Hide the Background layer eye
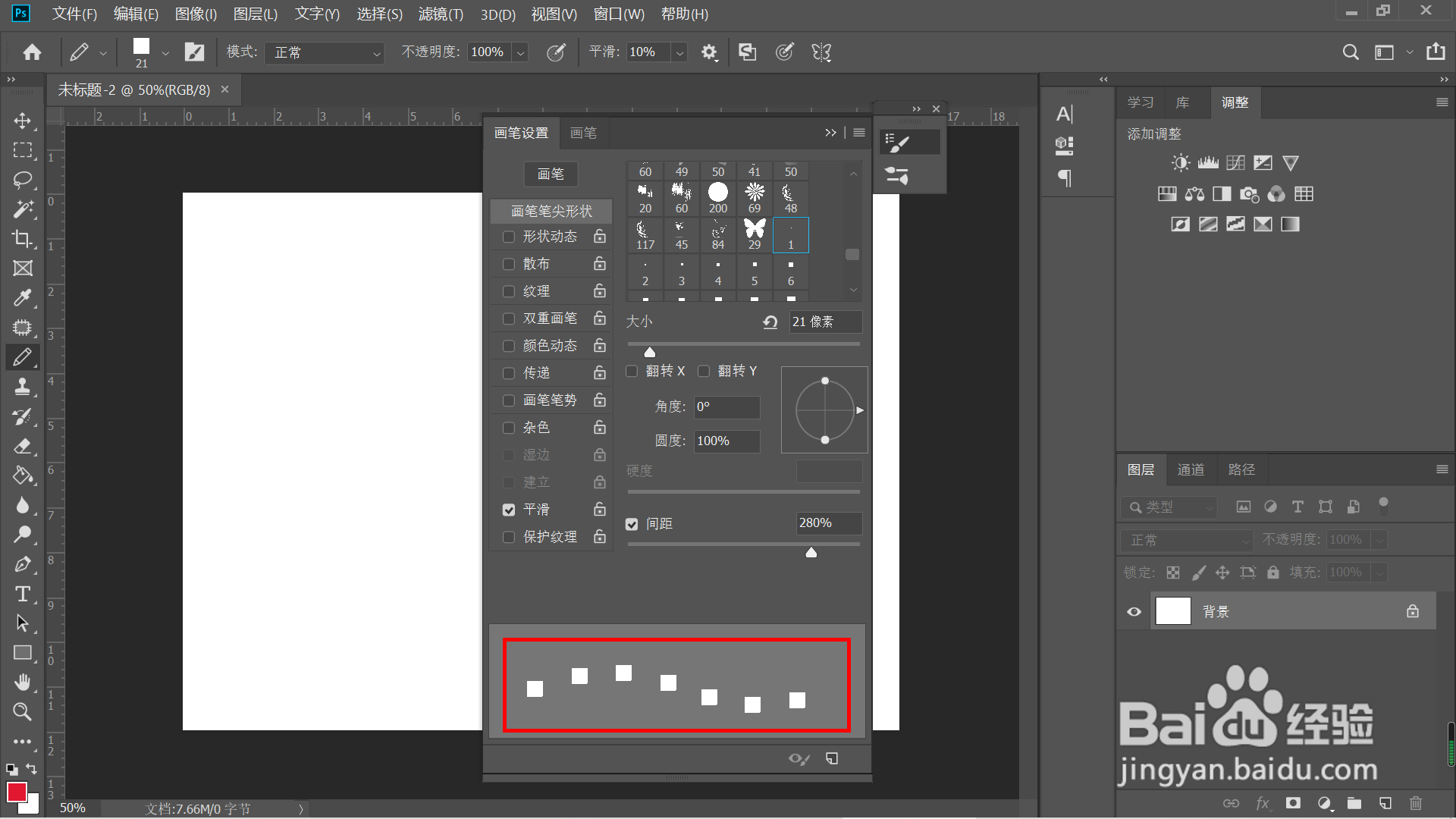This screenshot has height=819, width=1456. click(1134, 611)
